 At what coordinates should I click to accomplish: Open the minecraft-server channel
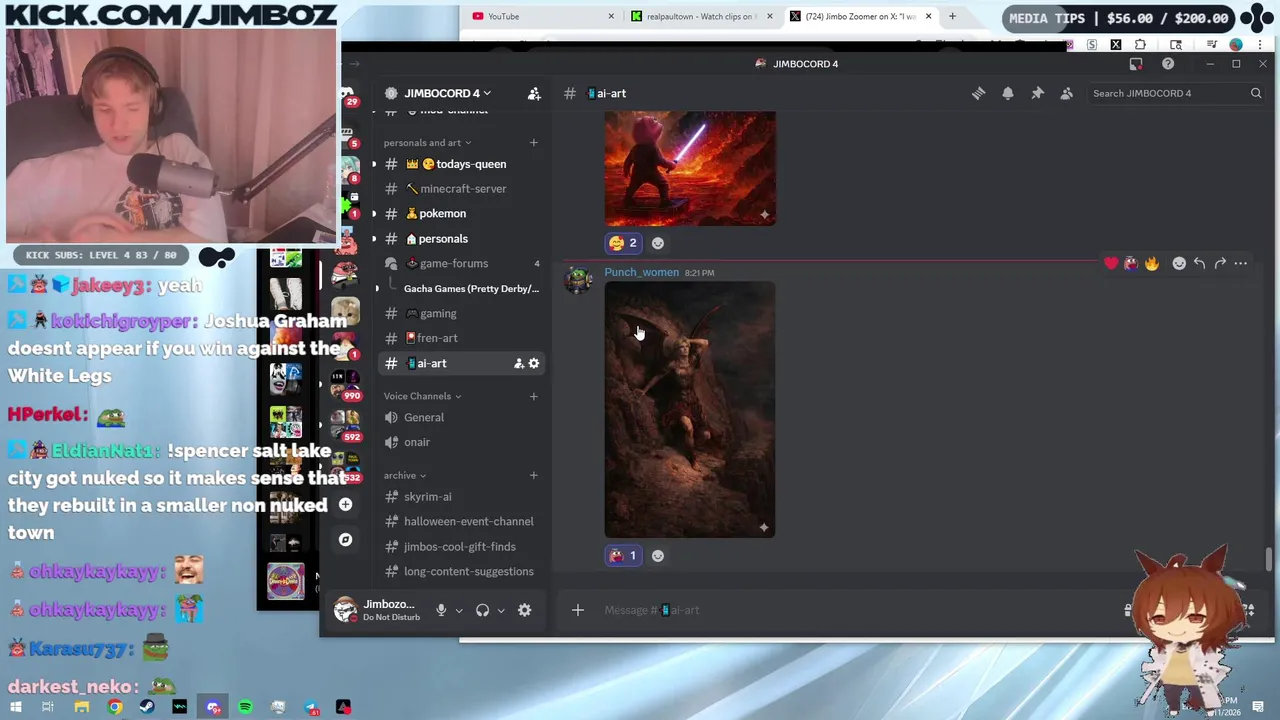pos(461,189)
